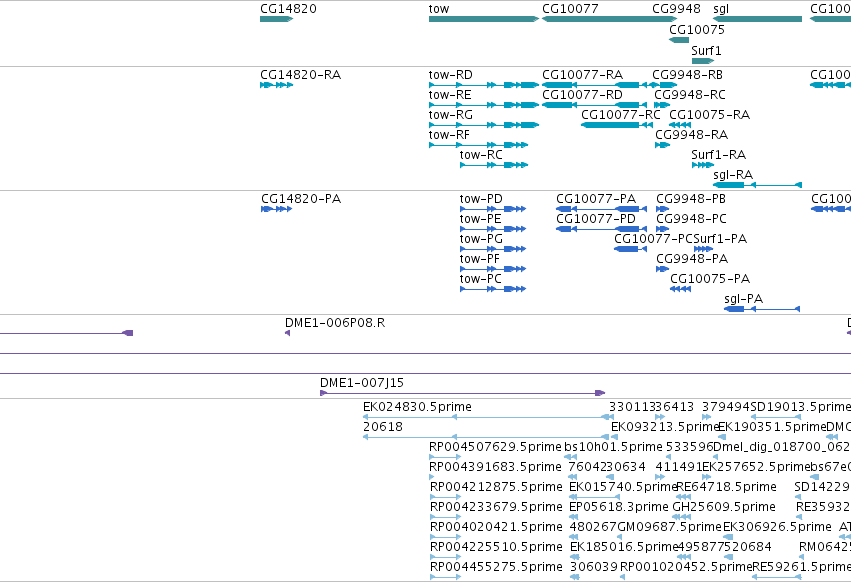Click the tow gene bar
This screenshot has width=851, height=582.
click(x=484, y=19)
